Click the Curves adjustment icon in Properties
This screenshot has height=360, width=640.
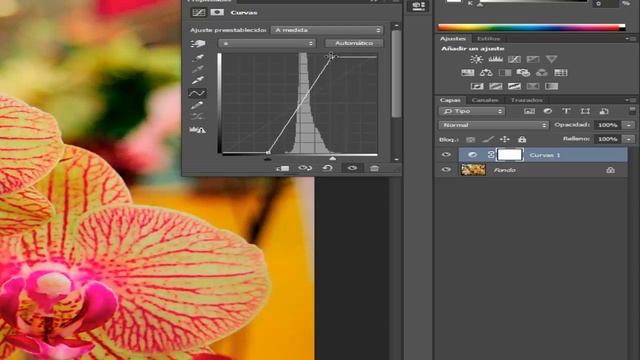point(199,12)
